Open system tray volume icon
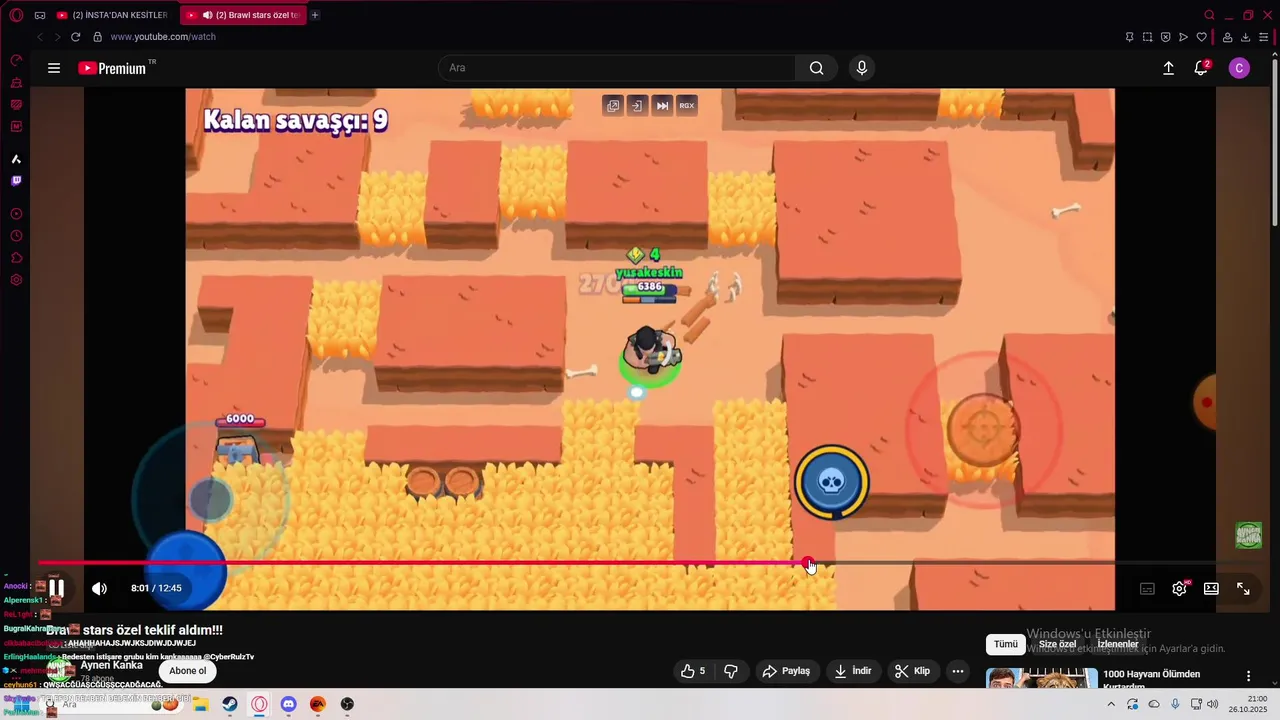1280x720 pixels. pyautogui.click(x=1213, y=704)
